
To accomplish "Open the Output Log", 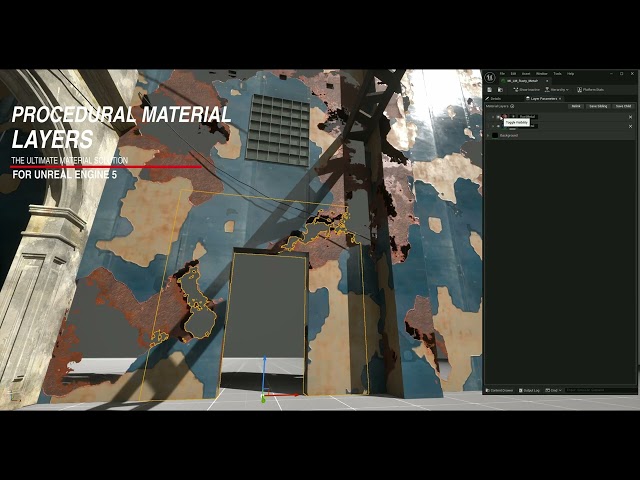I will click(x=529, y=391).
